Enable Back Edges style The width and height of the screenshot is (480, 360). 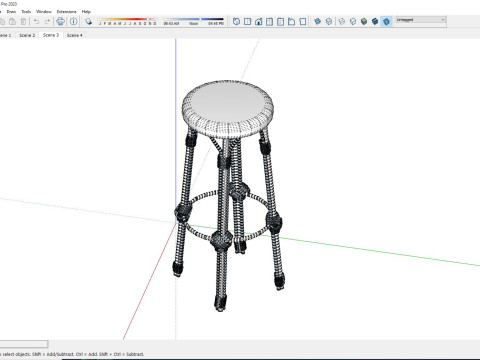[x=329, y=22]
